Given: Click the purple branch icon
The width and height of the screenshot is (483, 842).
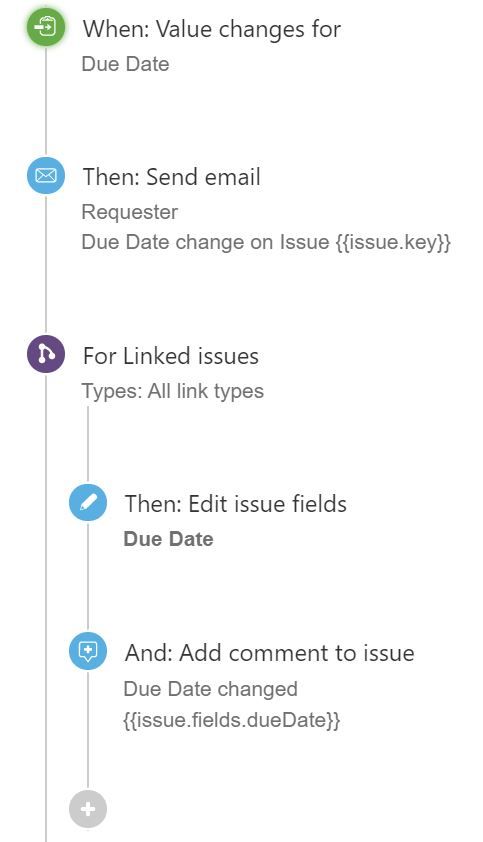Looking at the screenshot, I should tap(46, 354).
